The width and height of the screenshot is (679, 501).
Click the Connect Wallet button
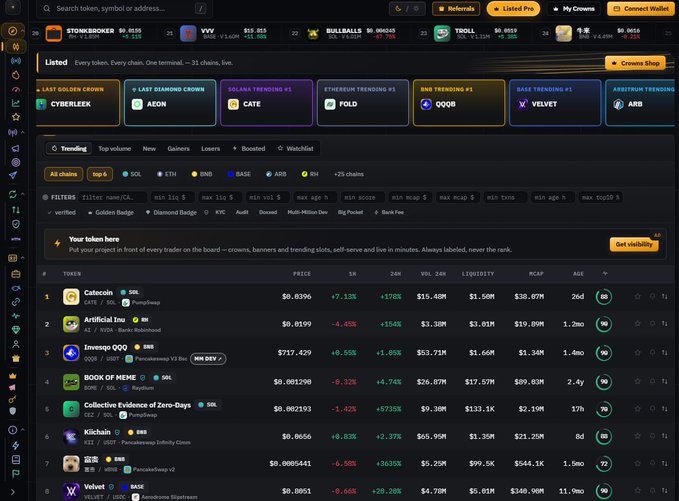pyautogui.click(x=641, y=9)
